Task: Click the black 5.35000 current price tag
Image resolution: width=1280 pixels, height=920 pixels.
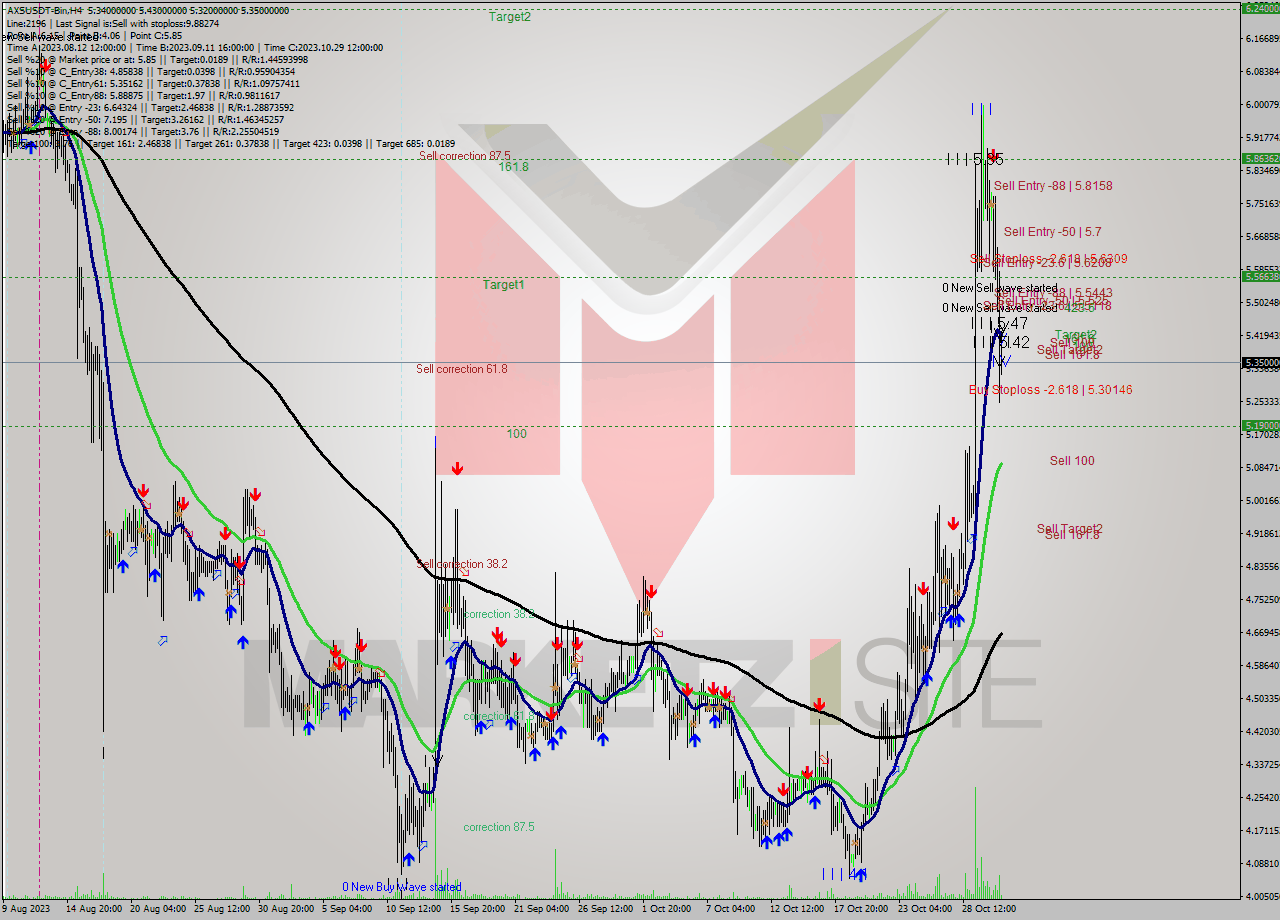Action: tap(1260, 362)
